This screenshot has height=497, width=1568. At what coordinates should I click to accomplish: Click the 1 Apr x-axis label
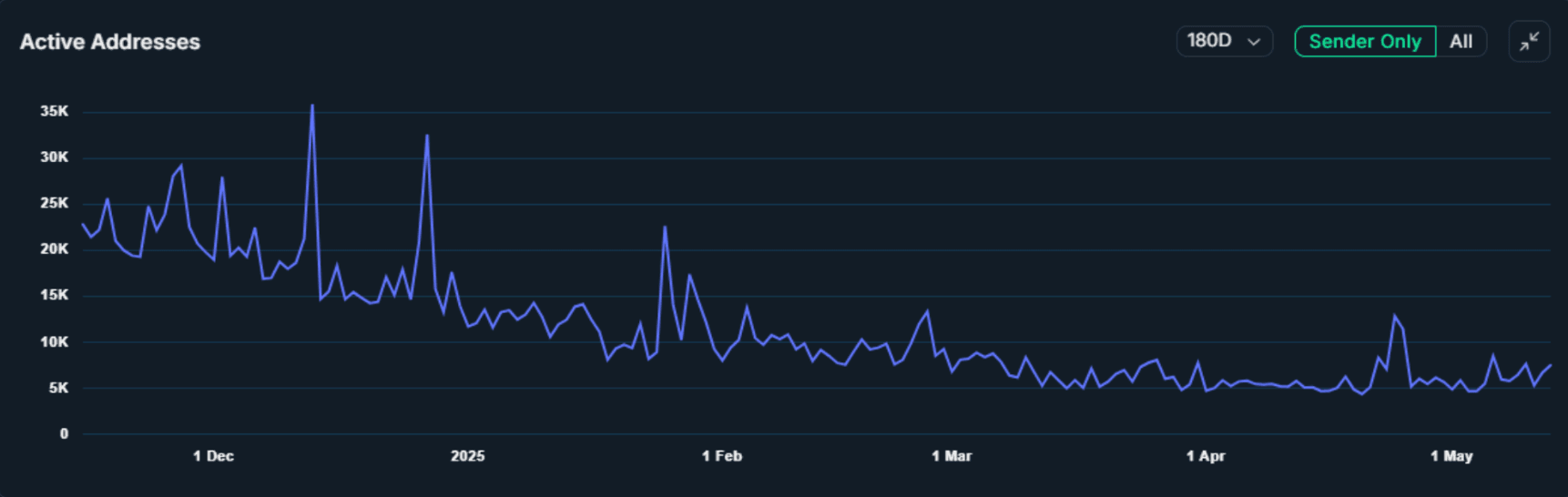1206,456
